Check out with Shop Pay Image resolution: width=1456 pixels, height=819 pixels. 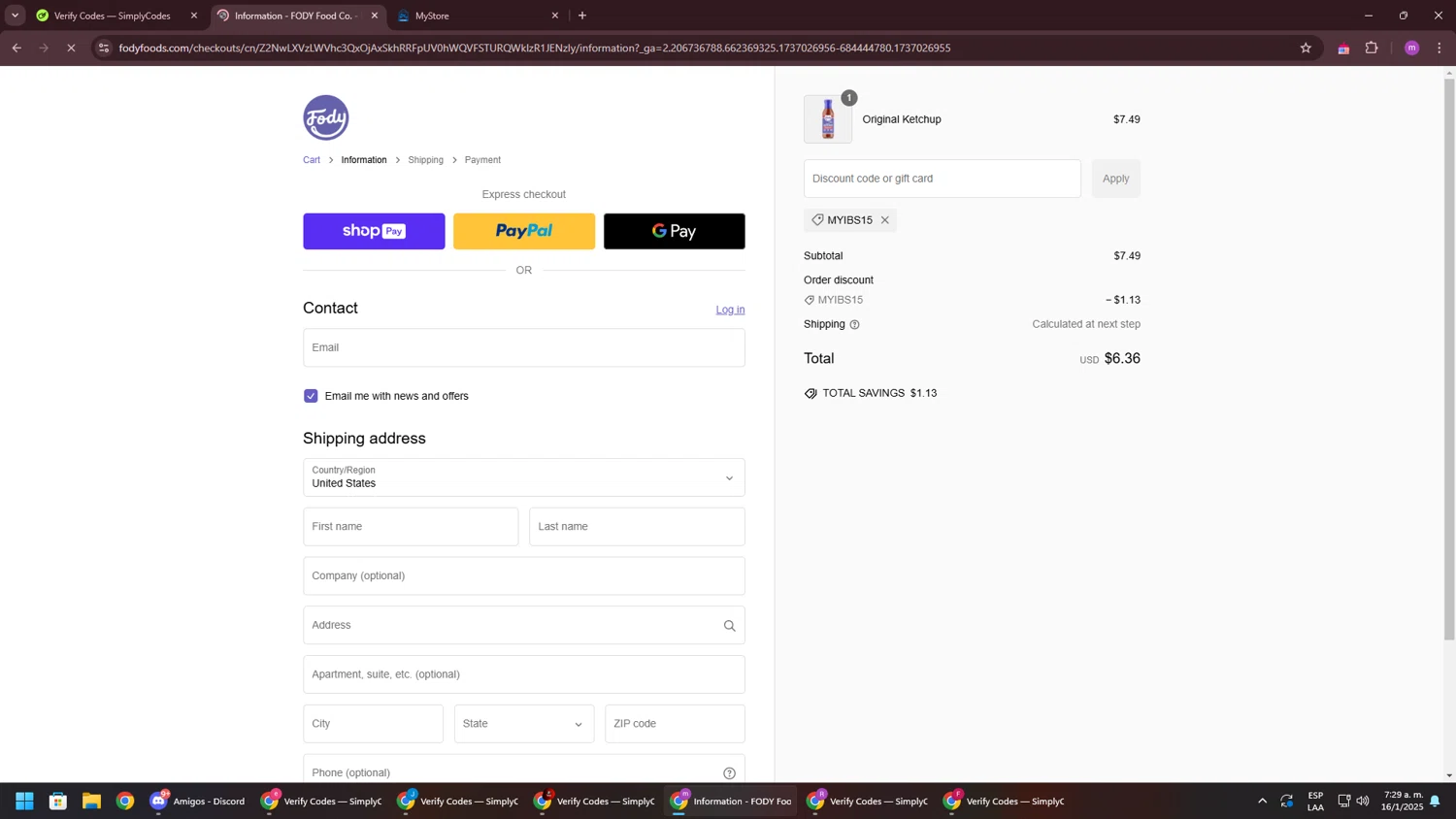pos(374,231)
